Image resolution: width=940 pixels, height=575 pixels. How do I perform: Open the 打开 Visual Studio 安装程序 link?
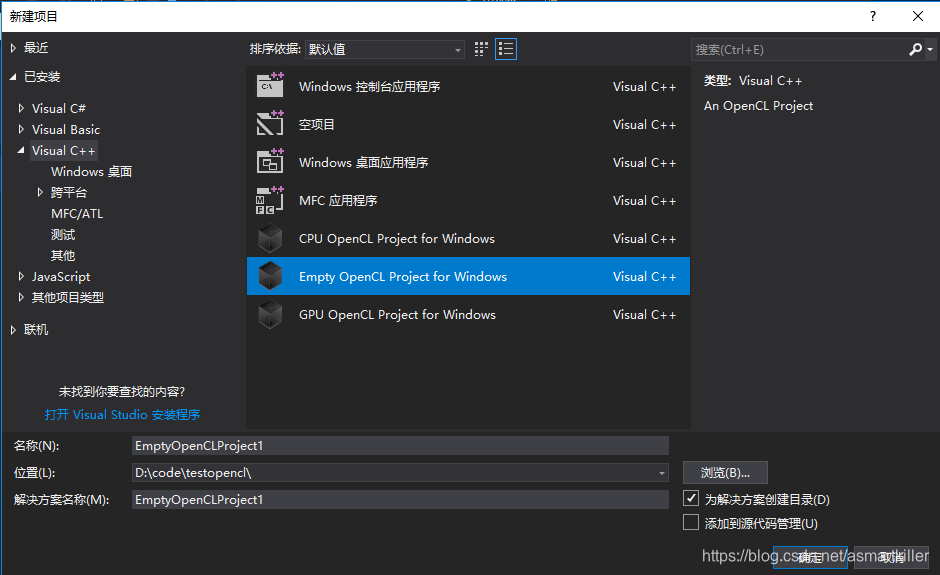click(122, 414)
